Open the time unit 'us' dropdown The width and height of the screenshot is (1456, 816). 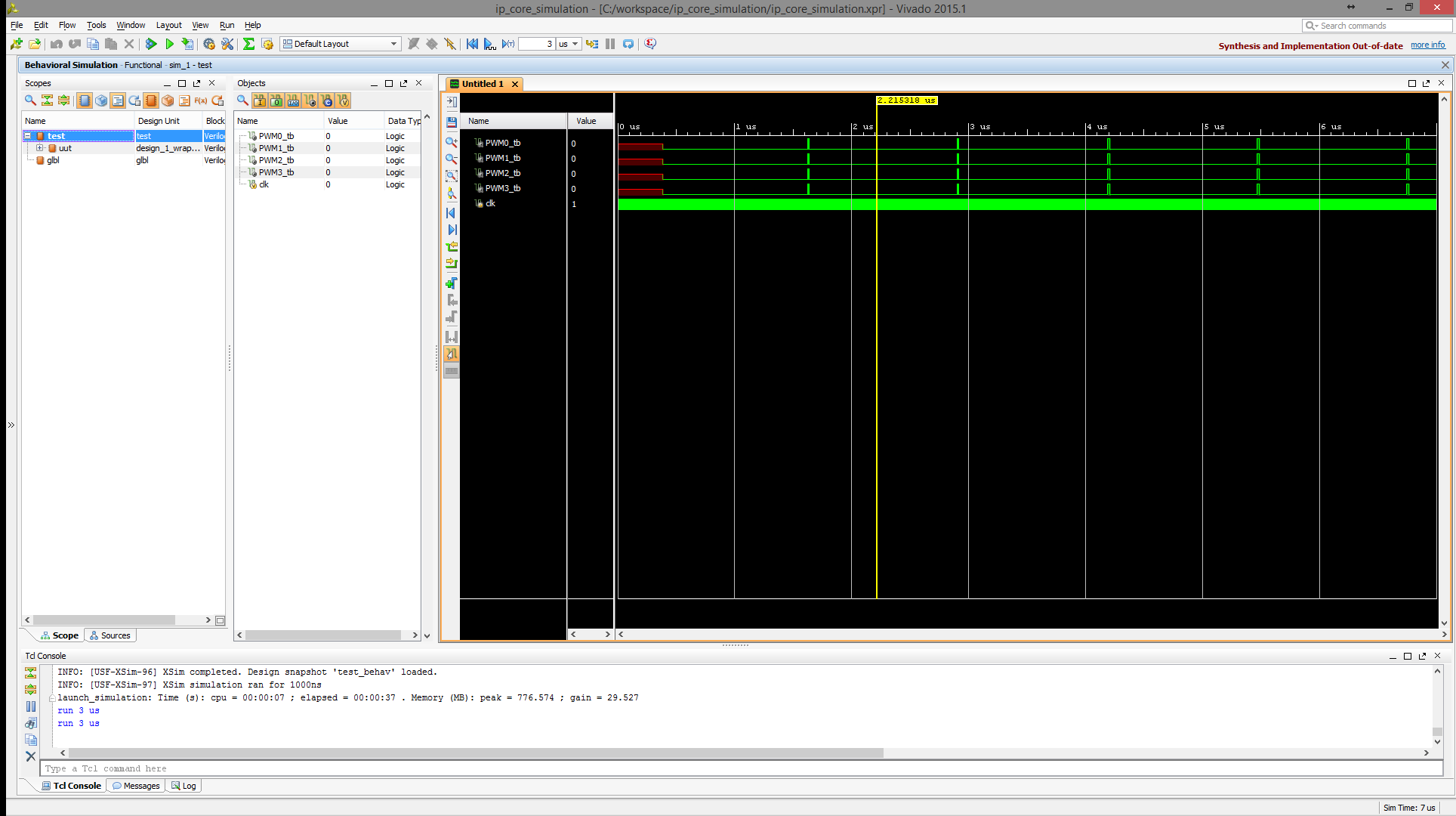pyautogui.click(x=569, y=44)
